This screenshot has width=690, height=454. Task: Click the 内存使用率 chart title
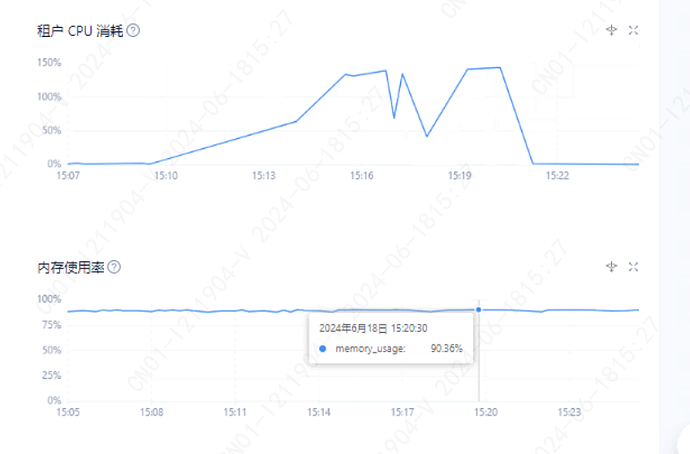tap(71, 267)
